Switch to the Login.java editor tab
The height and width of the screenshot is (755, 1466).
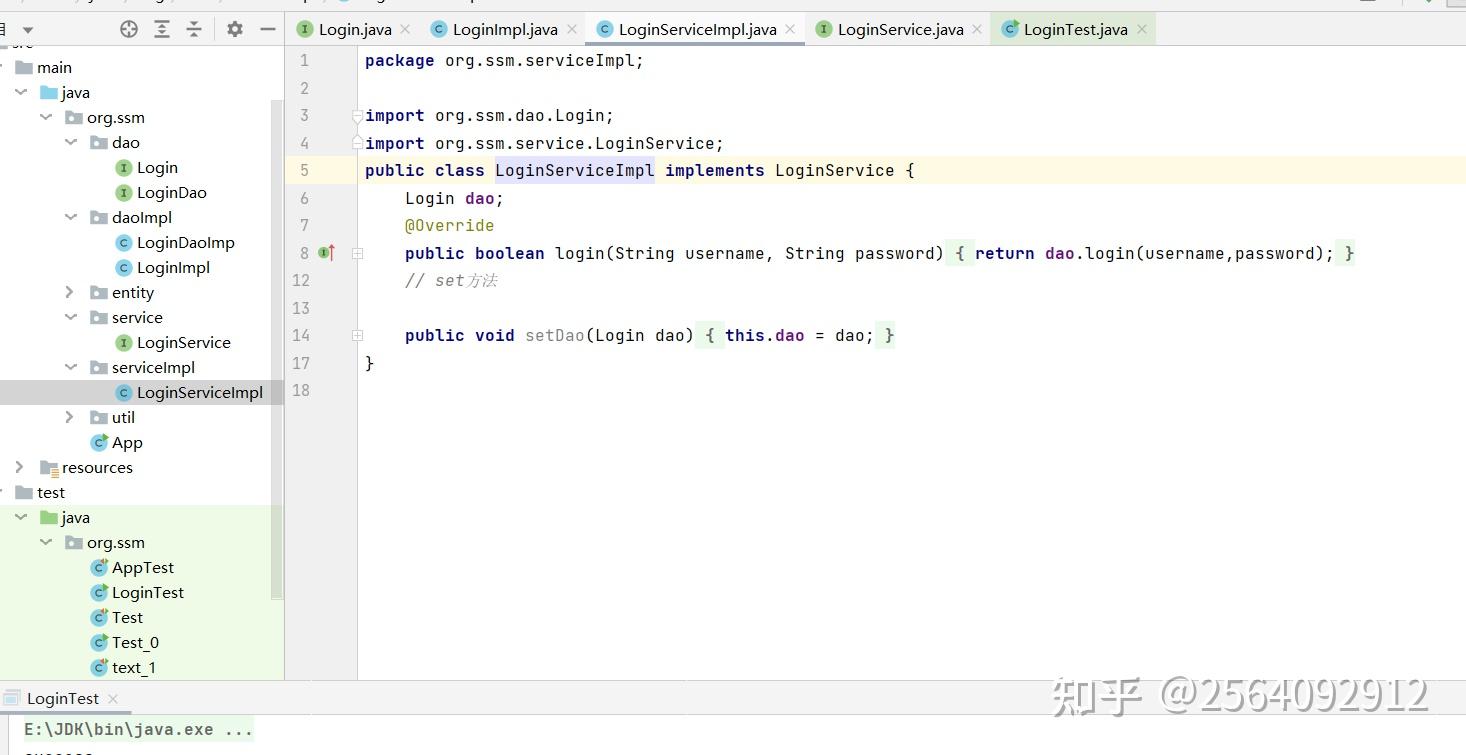353,30
